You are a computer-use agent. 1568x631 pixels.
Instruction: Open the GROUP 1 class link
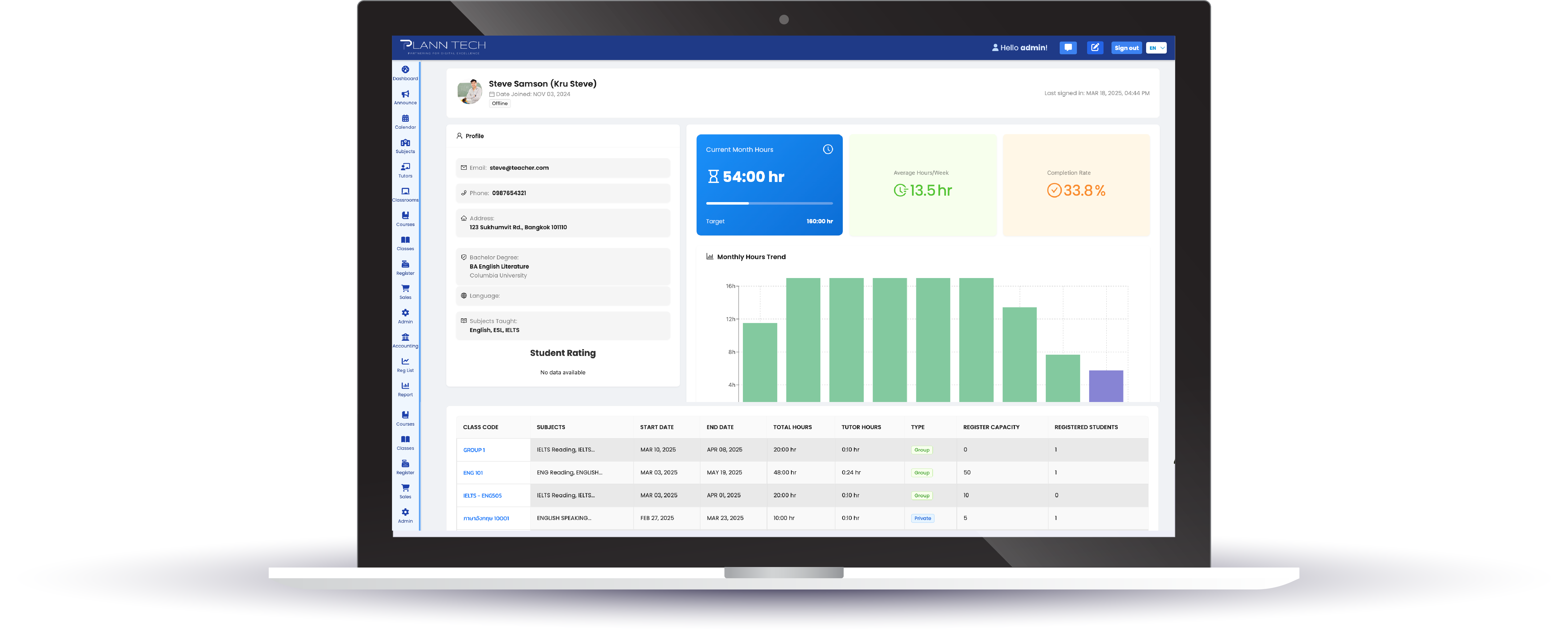(474, 450)
